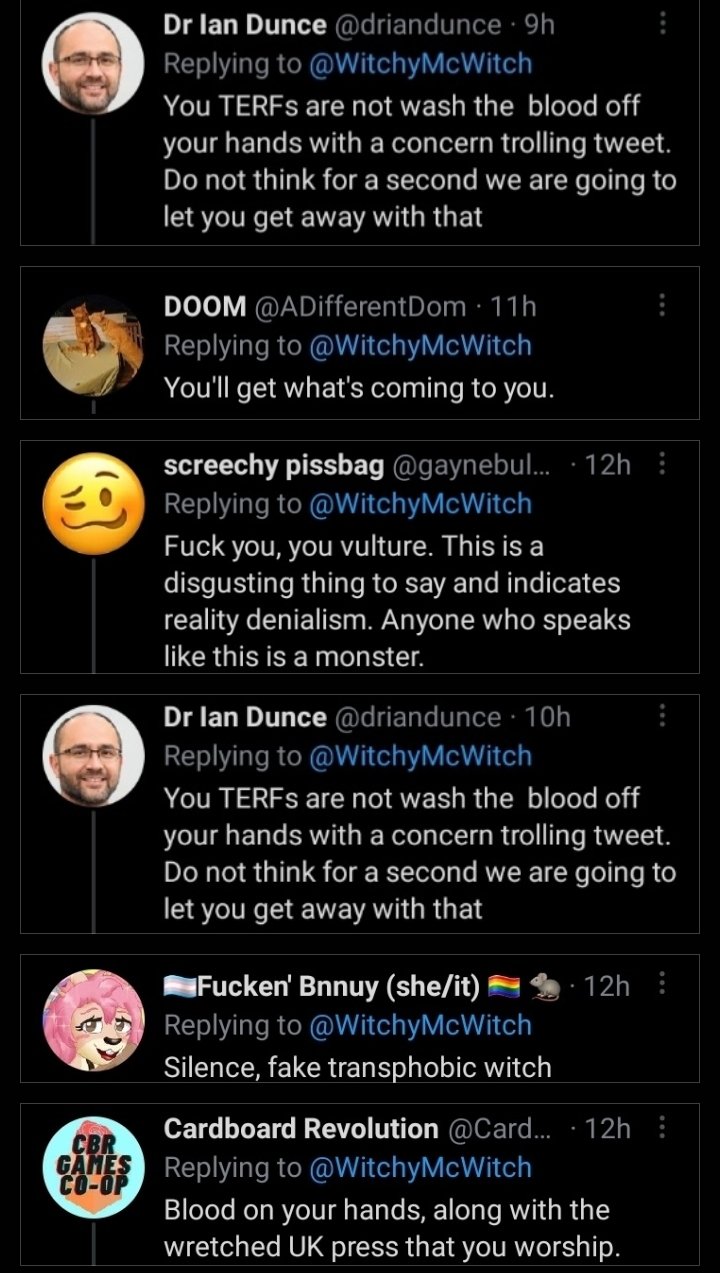This screenshot has height=1273, width=720.
Task: Tap the yellow woozy emoji avatar
Action: (x=94, y=505)
